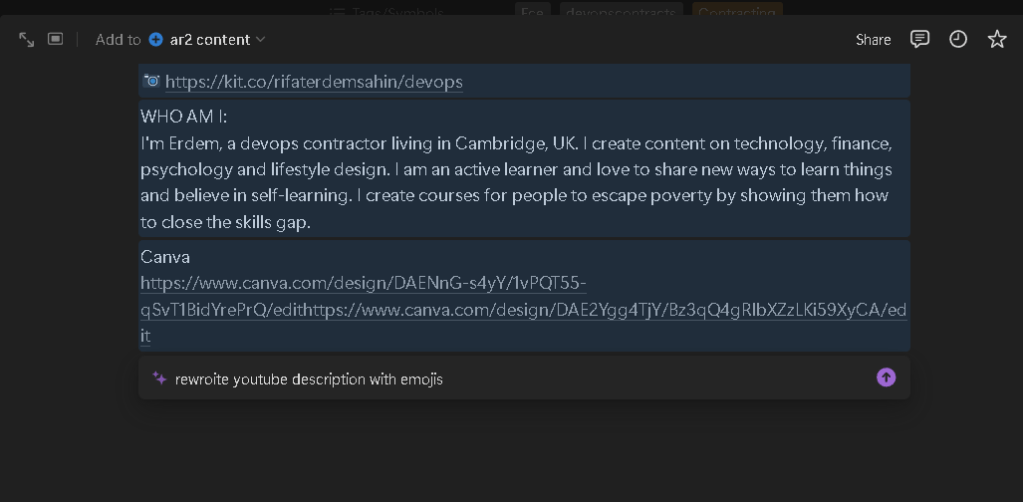The image size is (1023, 502).
Task: Select the devopscontracts tag behind the modal
Action: 621,12
